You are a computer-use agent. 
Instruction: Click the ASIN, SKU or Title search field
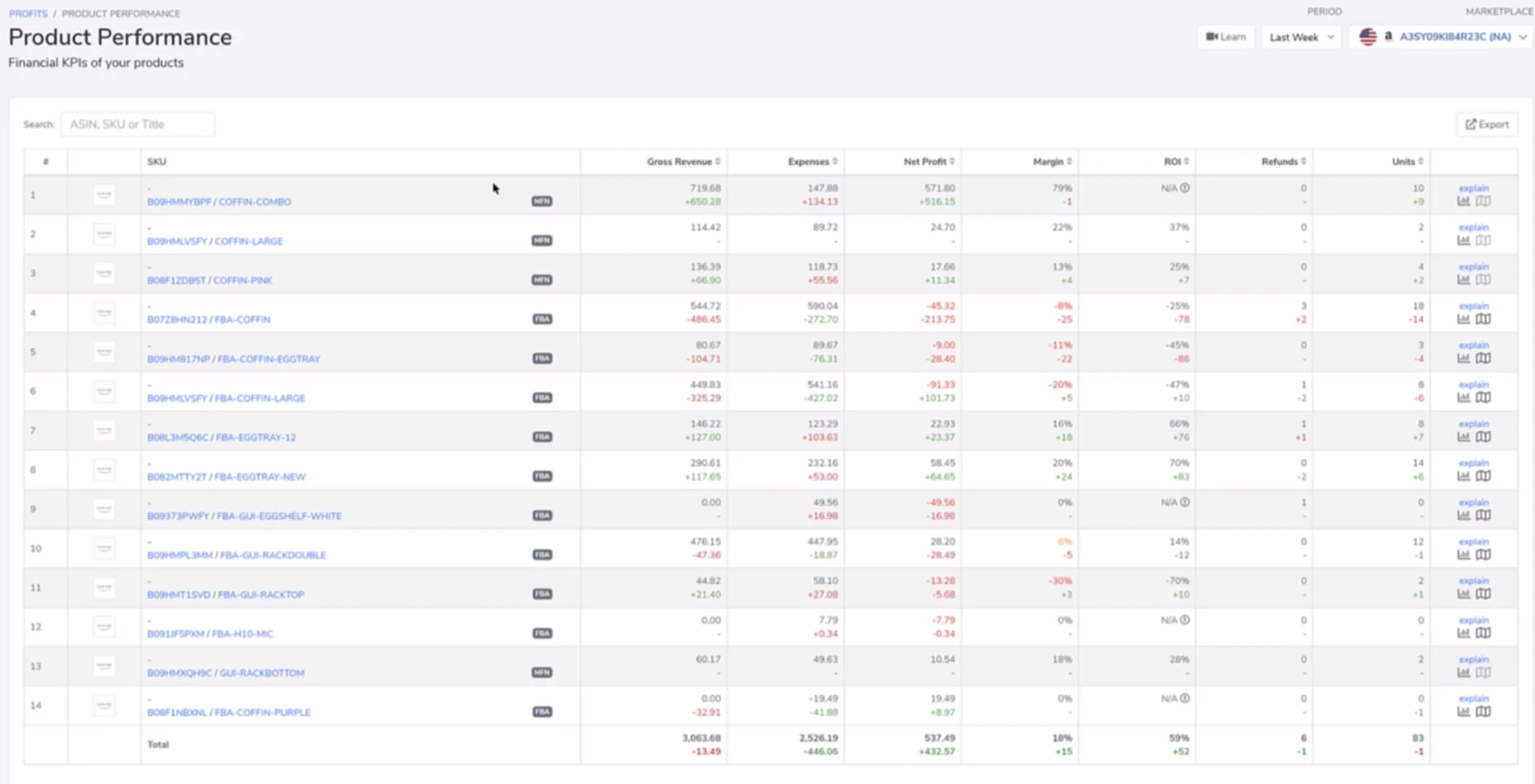(x=137, y=125)
